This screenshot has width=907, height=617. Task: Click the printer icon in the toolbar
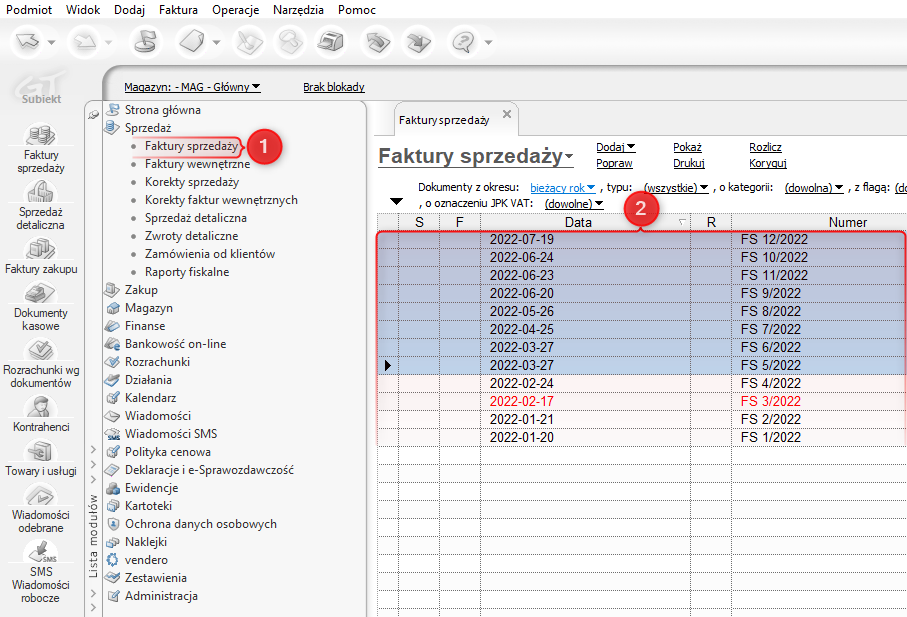[330, 42]
